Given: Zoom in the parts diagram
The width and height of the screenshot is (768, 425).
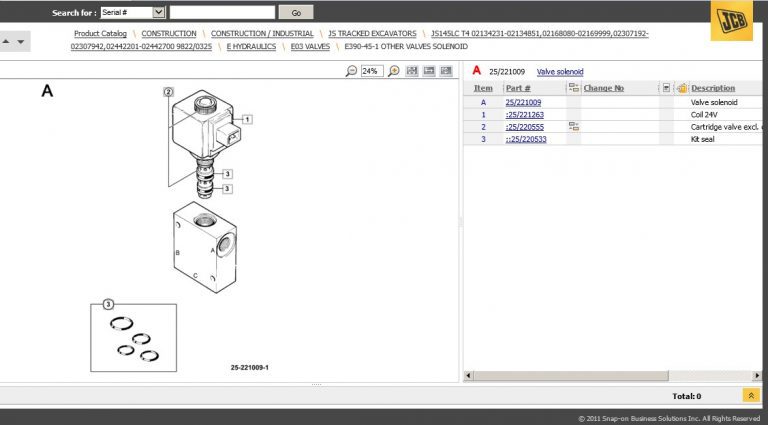Looking at the screenshot, I should coord(394,71).
